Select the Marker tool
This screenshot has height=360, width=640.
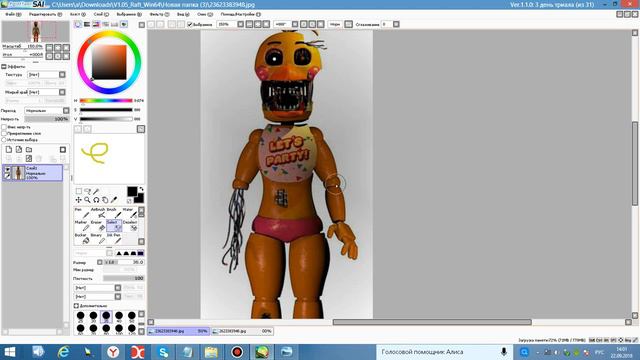81,226
